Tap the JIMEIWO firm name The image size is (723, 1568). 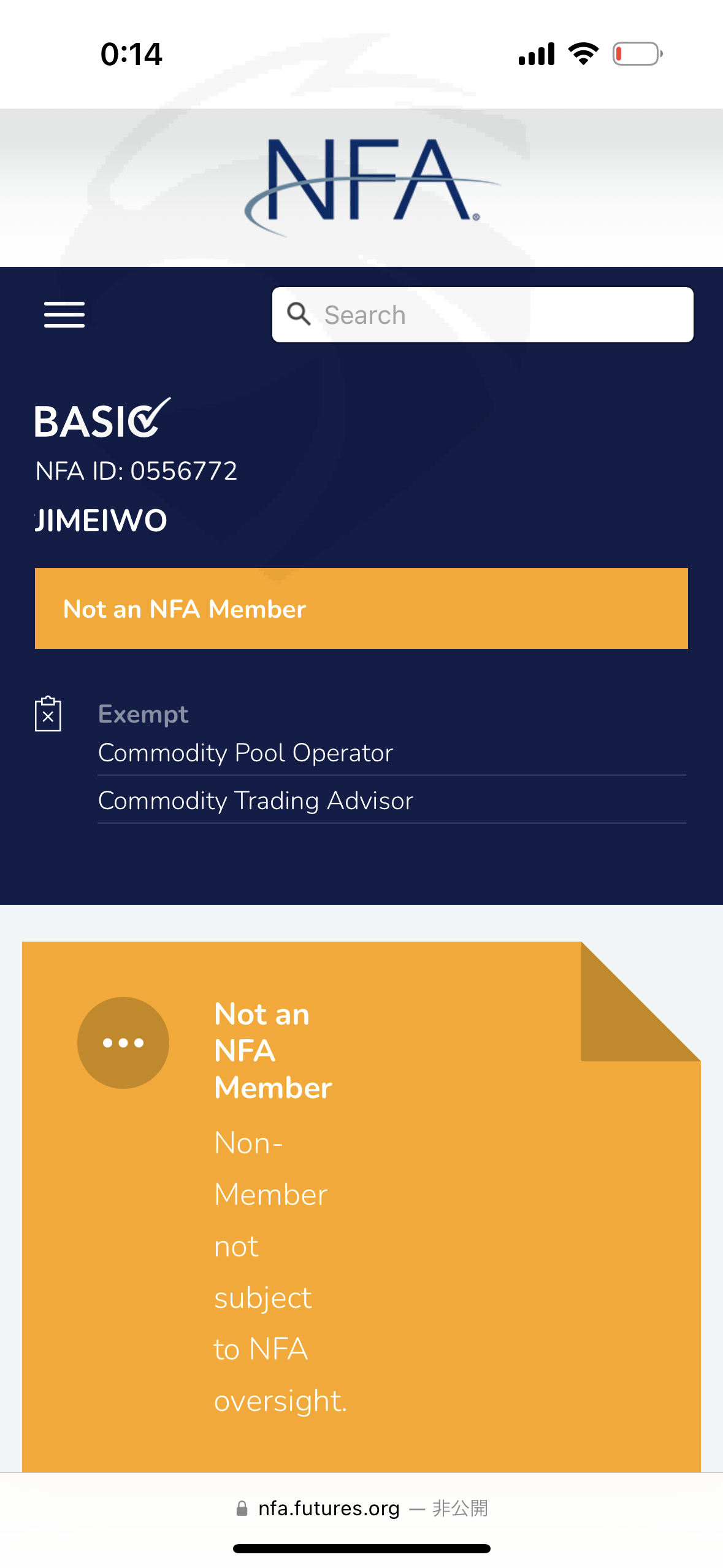tap(101, 521)
